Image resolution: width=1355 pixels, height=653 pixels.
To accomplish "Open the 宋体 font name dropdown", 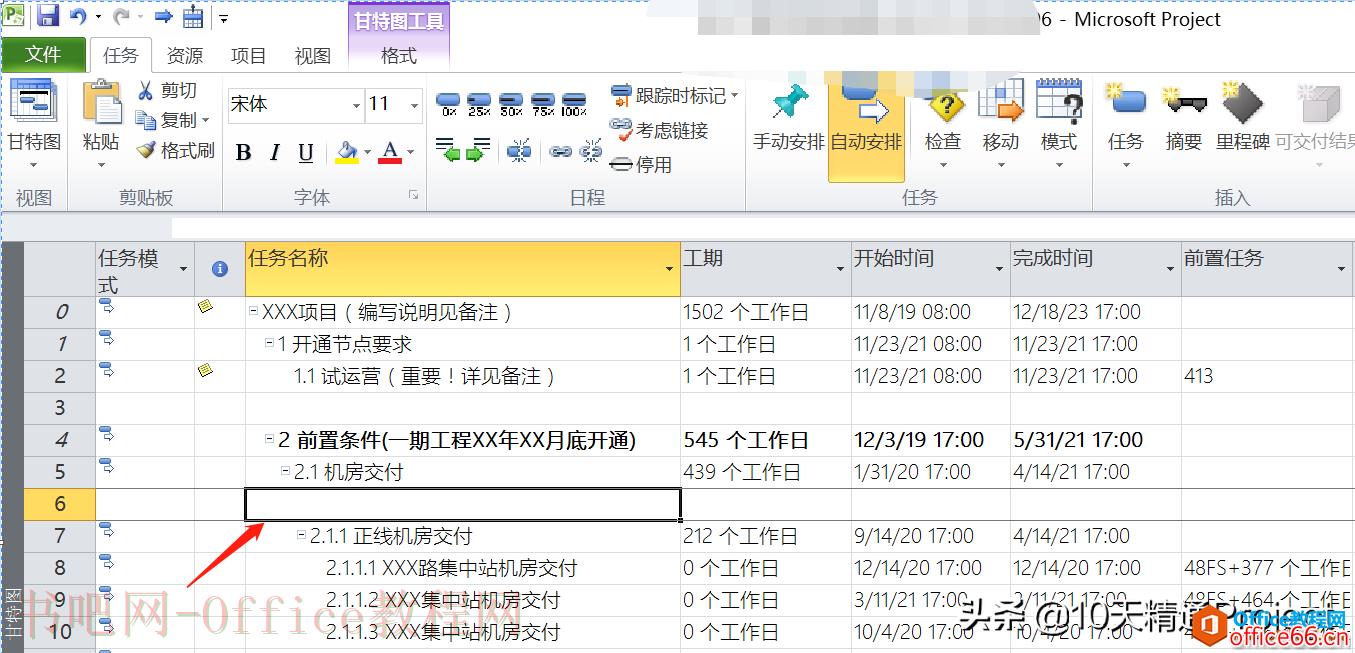I will click(x=356, y=104).
